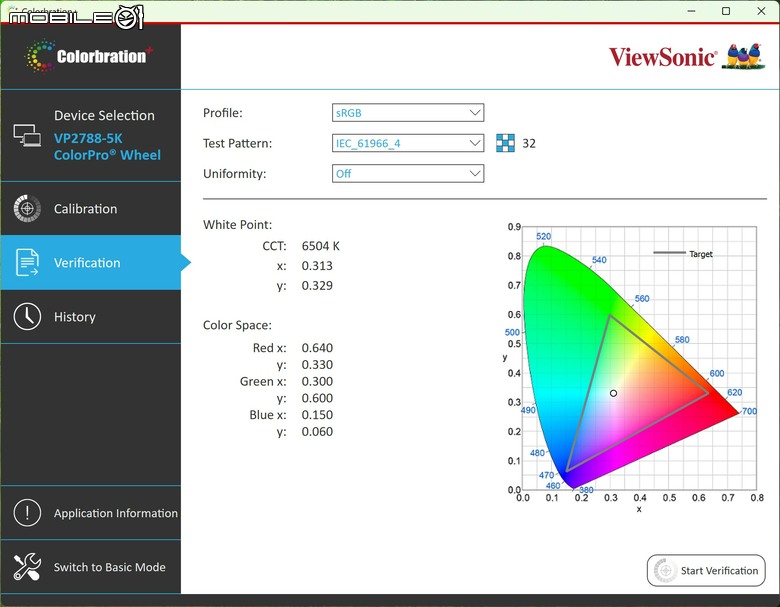Open the Profile dropdown showing sRGB

(x=408, y=113)
